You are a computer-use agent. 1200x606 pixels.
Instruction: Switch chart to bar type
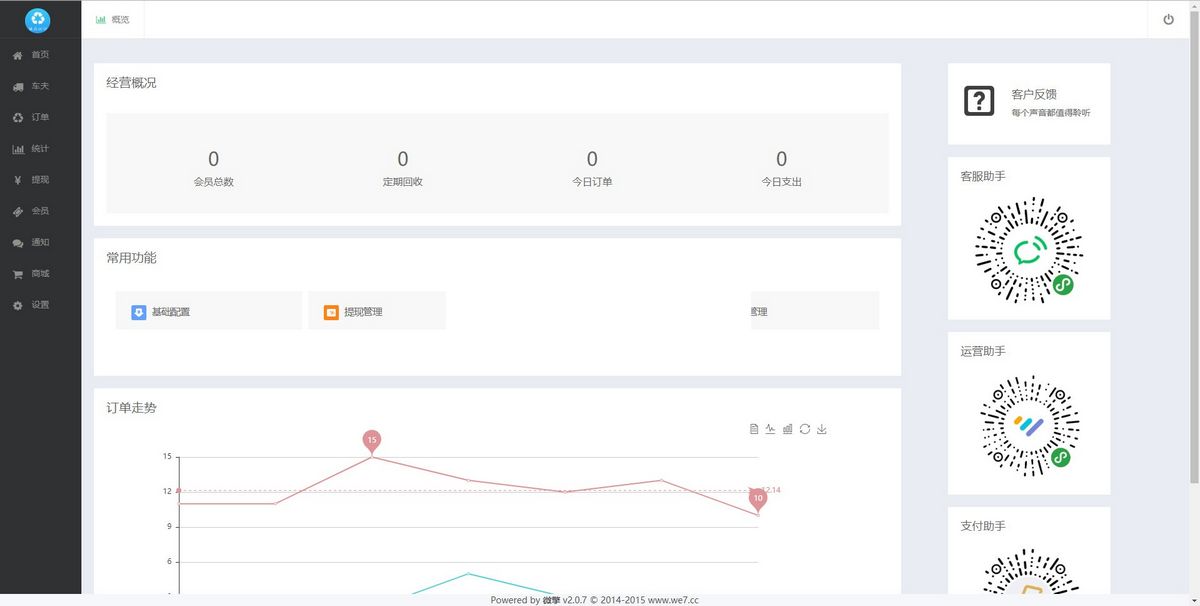click(x=788, y=429)
